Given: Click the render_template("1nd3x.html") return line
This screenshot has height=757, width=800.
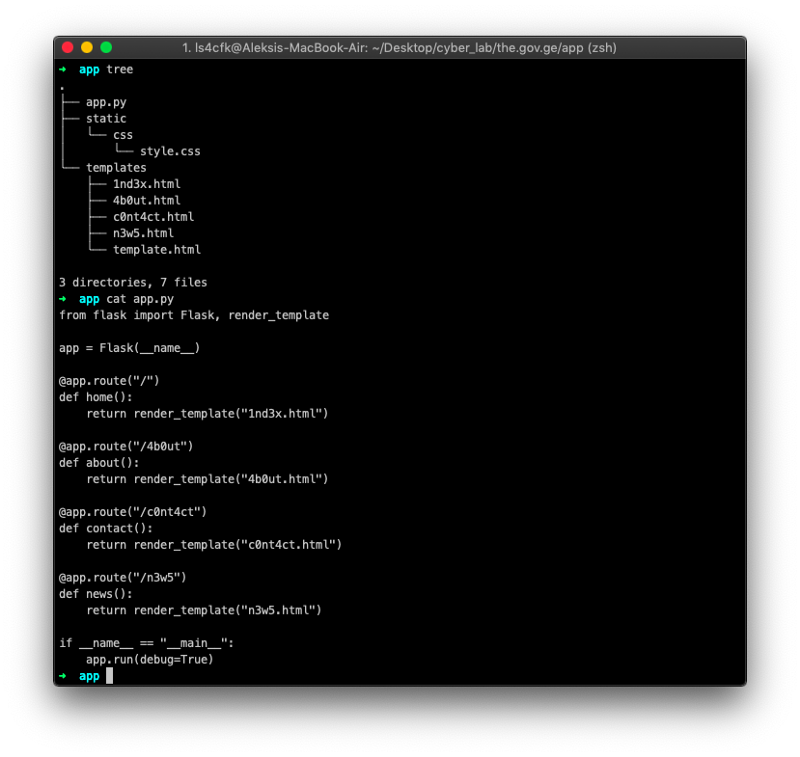Looking at the screenshot, I should 207,414.
